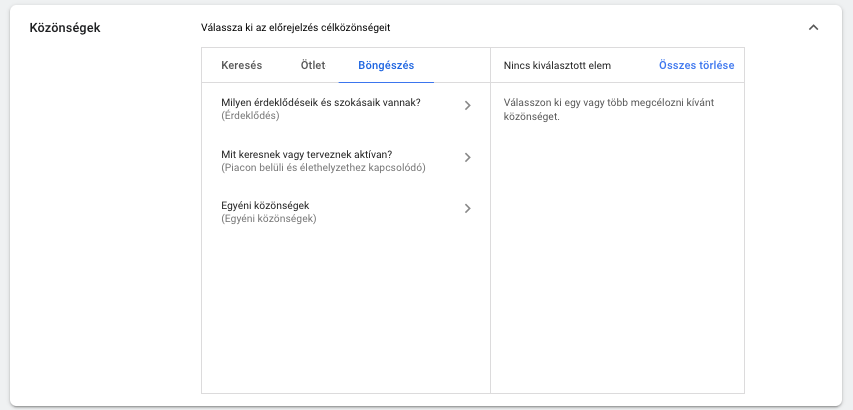This screenshot has width=853, height=410.
Task: Click the Közönségek section heading
Action: tap(65, 28)
